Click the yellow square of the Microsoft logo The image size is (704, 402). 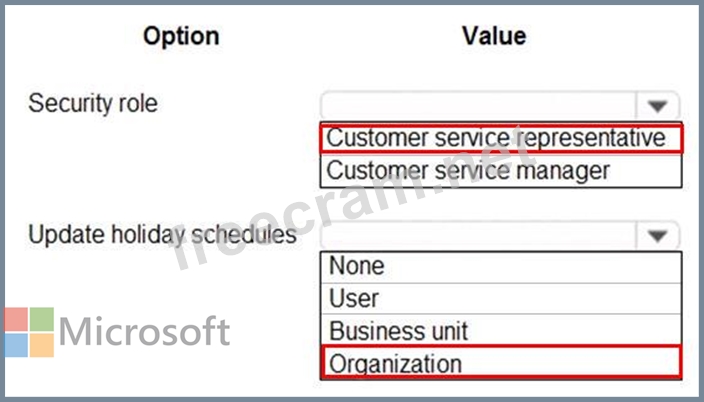(x=41, y=345)
